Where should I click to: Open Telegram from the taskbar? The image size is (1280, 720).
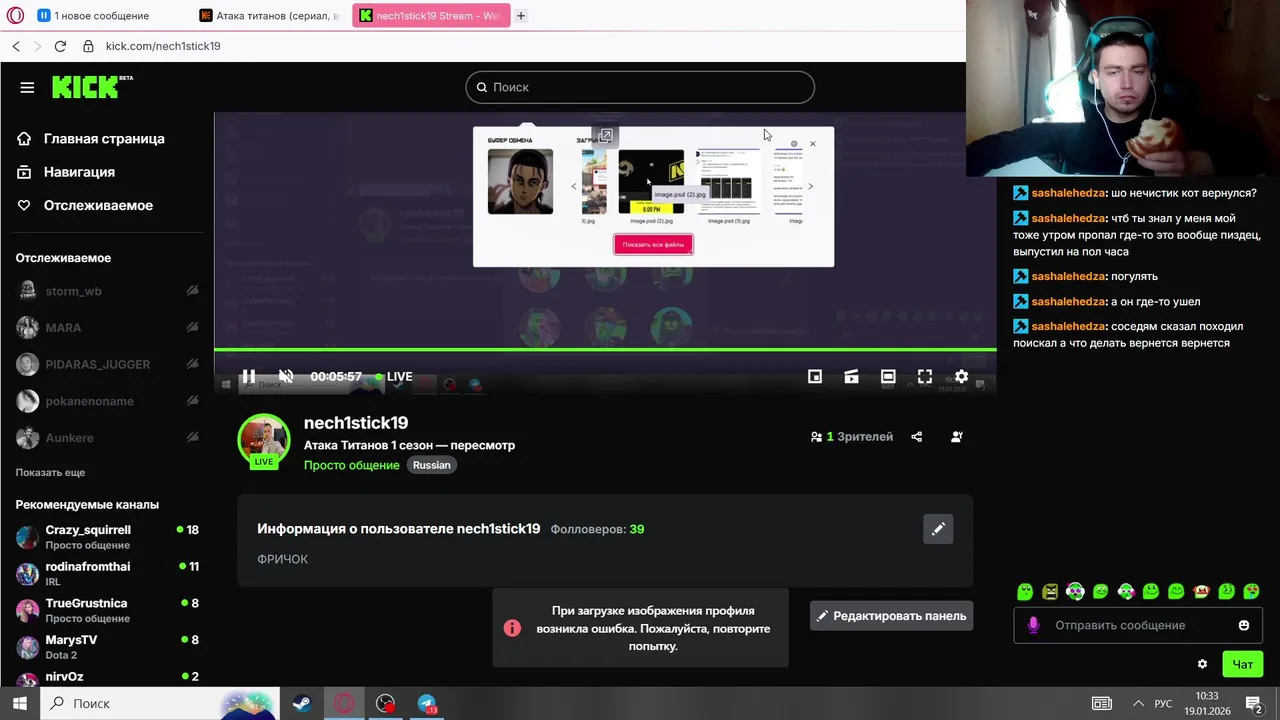click(x=428, y=703)
